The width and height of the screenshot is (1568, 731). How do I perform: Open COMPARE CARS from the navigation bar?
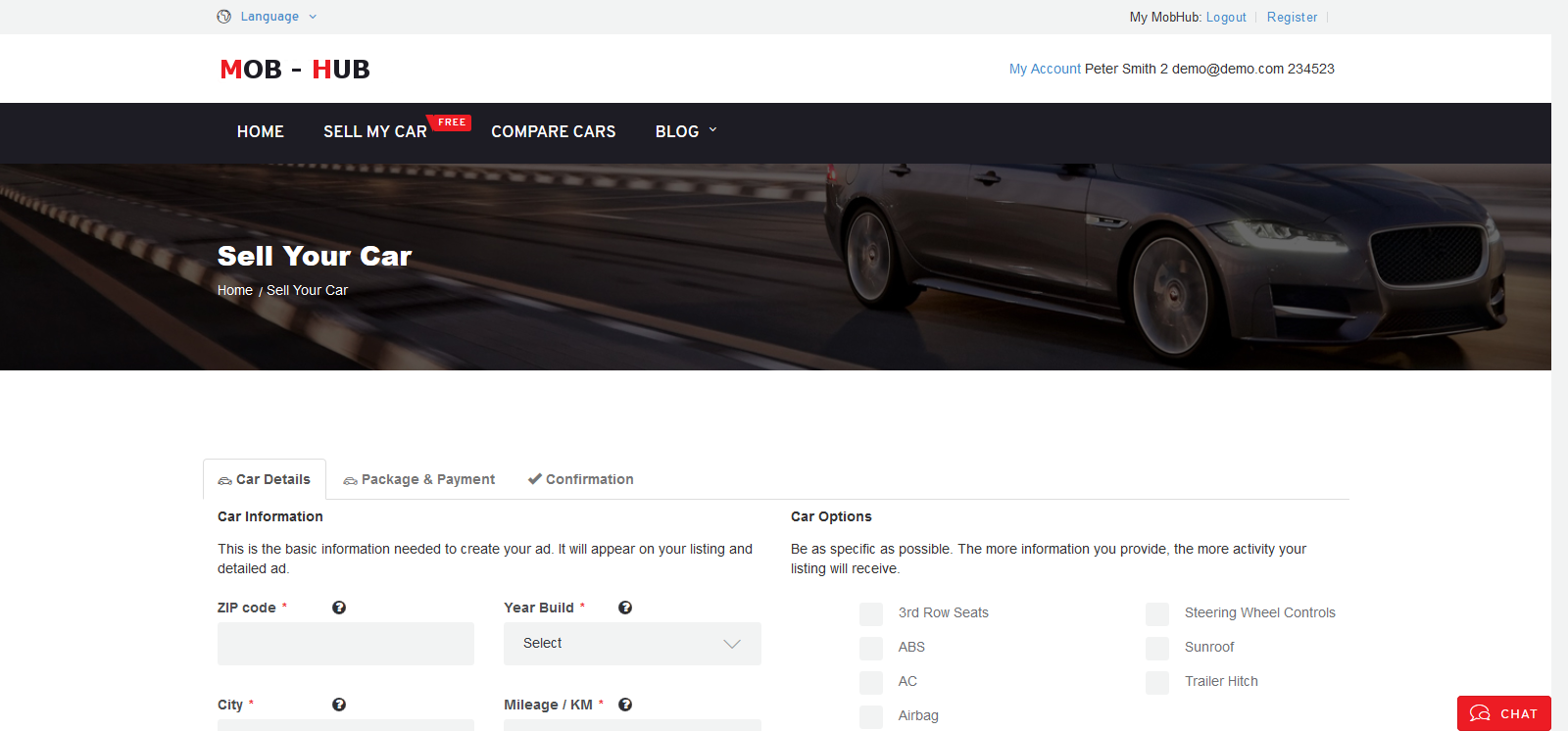coord(553,131)
